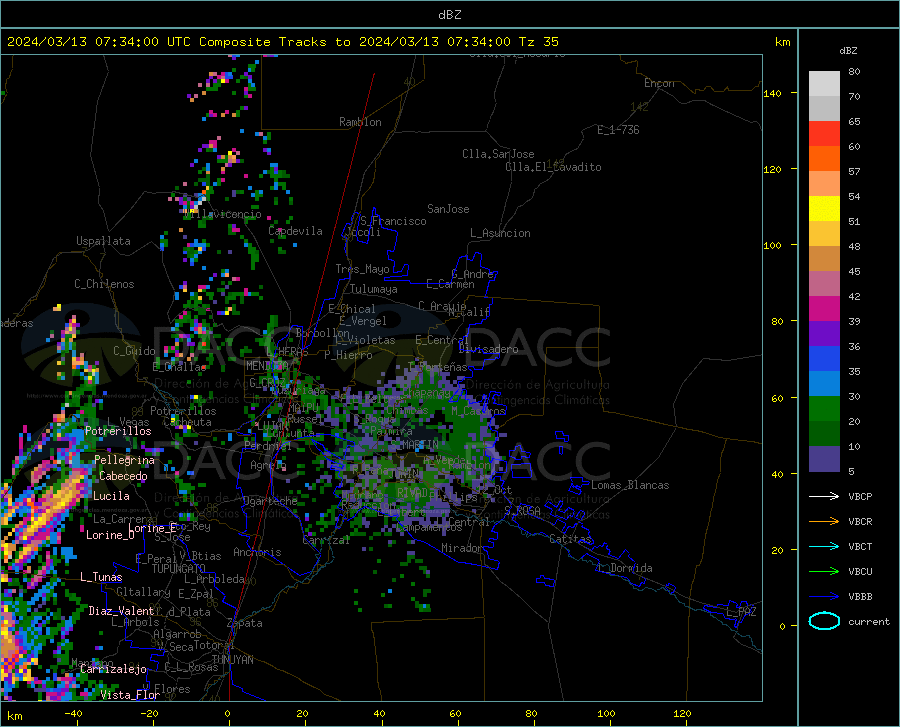Click the 'Vista_Flor' map label
This screenshot has width=900, height=727.
point(130,695)
